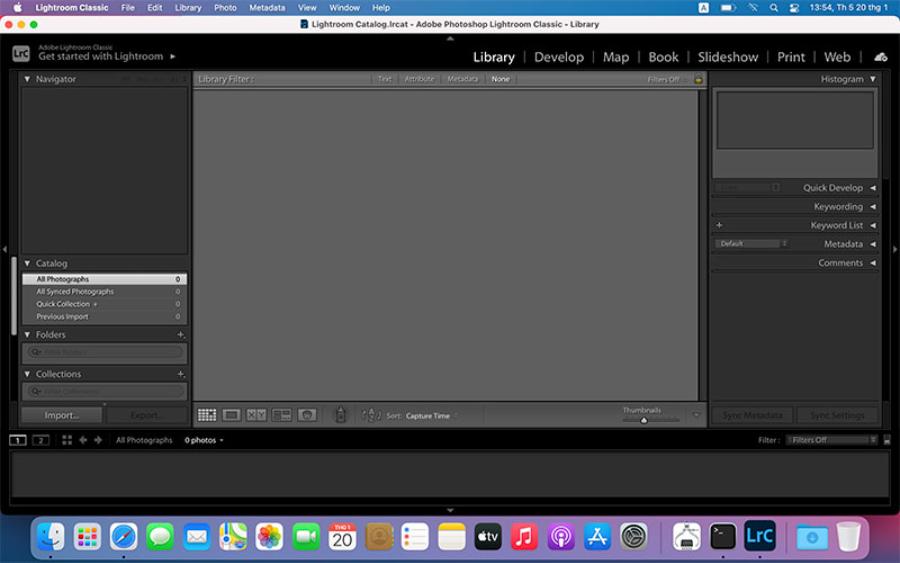Click Get started with Lightroom arrow
The image size is (900, 563).
tap(172, 56)
